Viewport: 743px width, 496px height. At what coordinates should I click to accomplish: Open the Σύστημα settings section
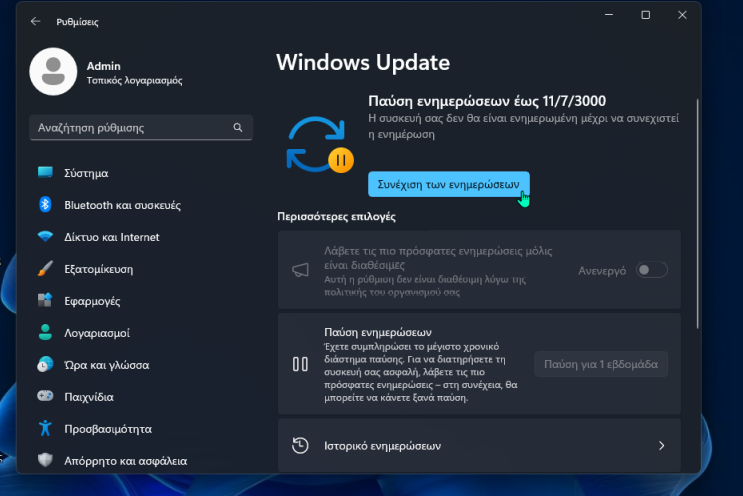pos(86,173)
